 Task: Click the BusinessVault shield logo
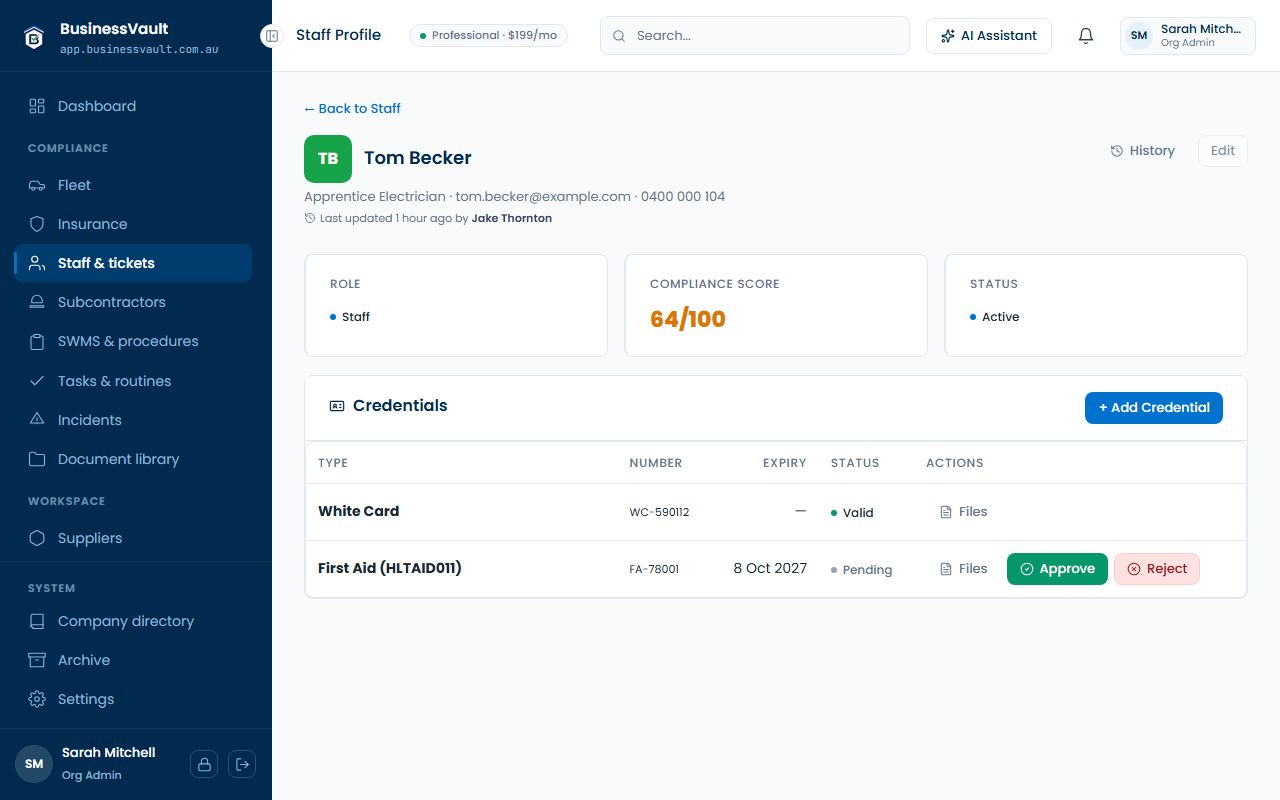click(34, 37)
